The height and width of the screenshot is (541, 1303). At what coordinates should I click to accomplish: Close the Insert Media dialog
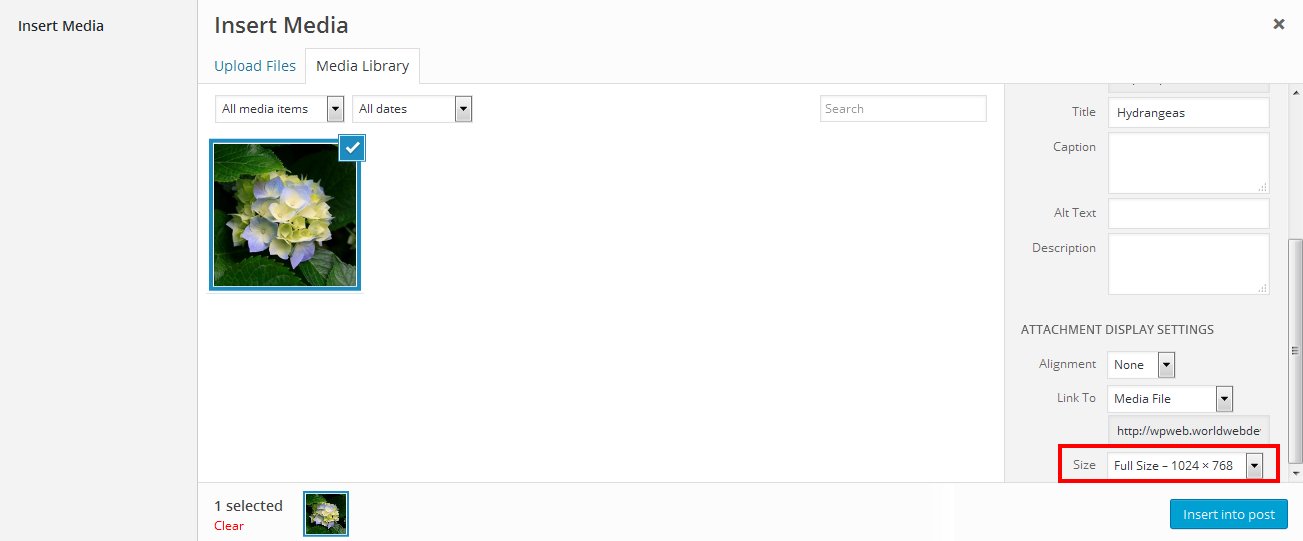(1278, 25)
